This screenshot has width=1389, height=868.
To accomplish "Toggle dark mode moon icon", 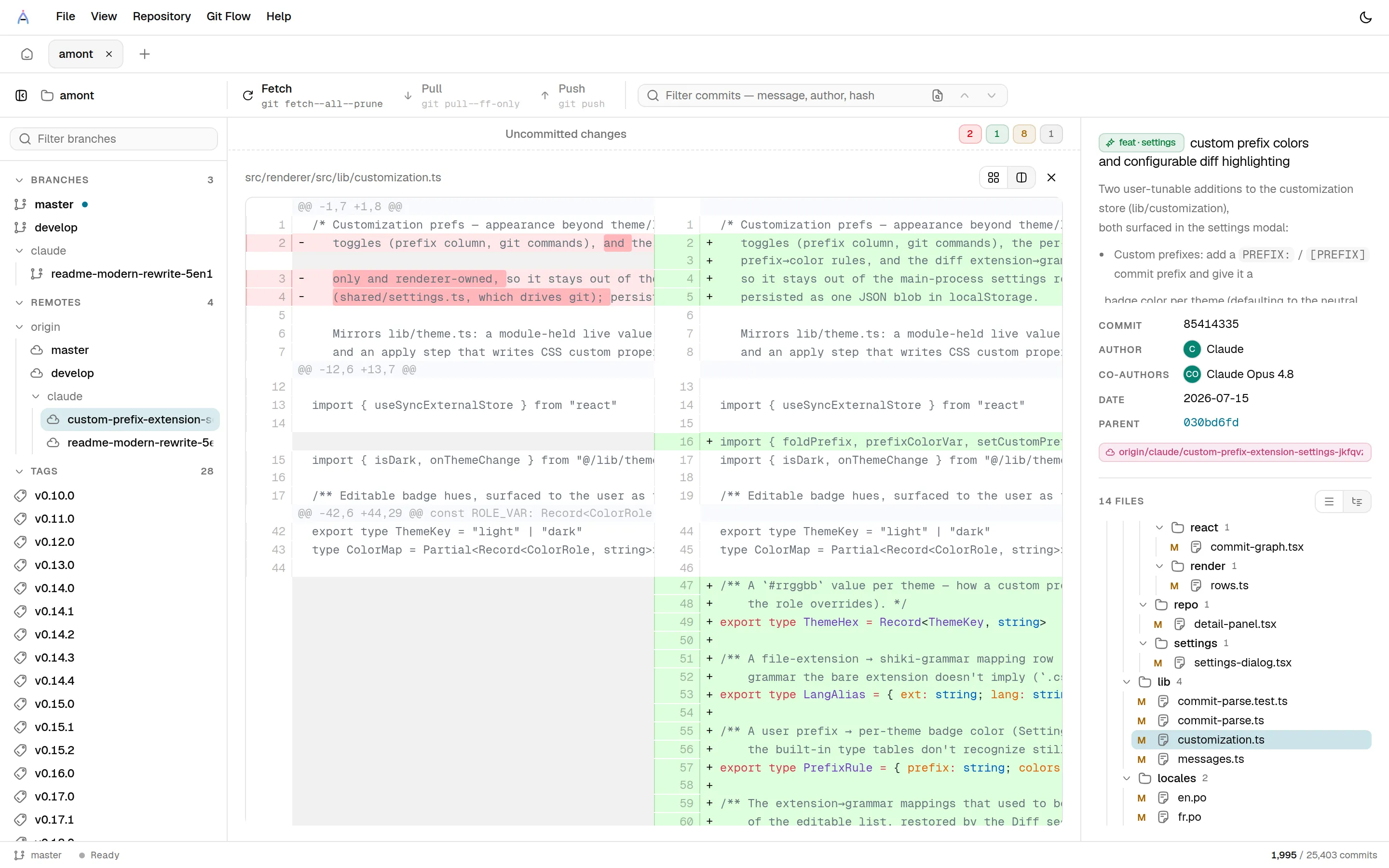I will (x=1365, y=17).
